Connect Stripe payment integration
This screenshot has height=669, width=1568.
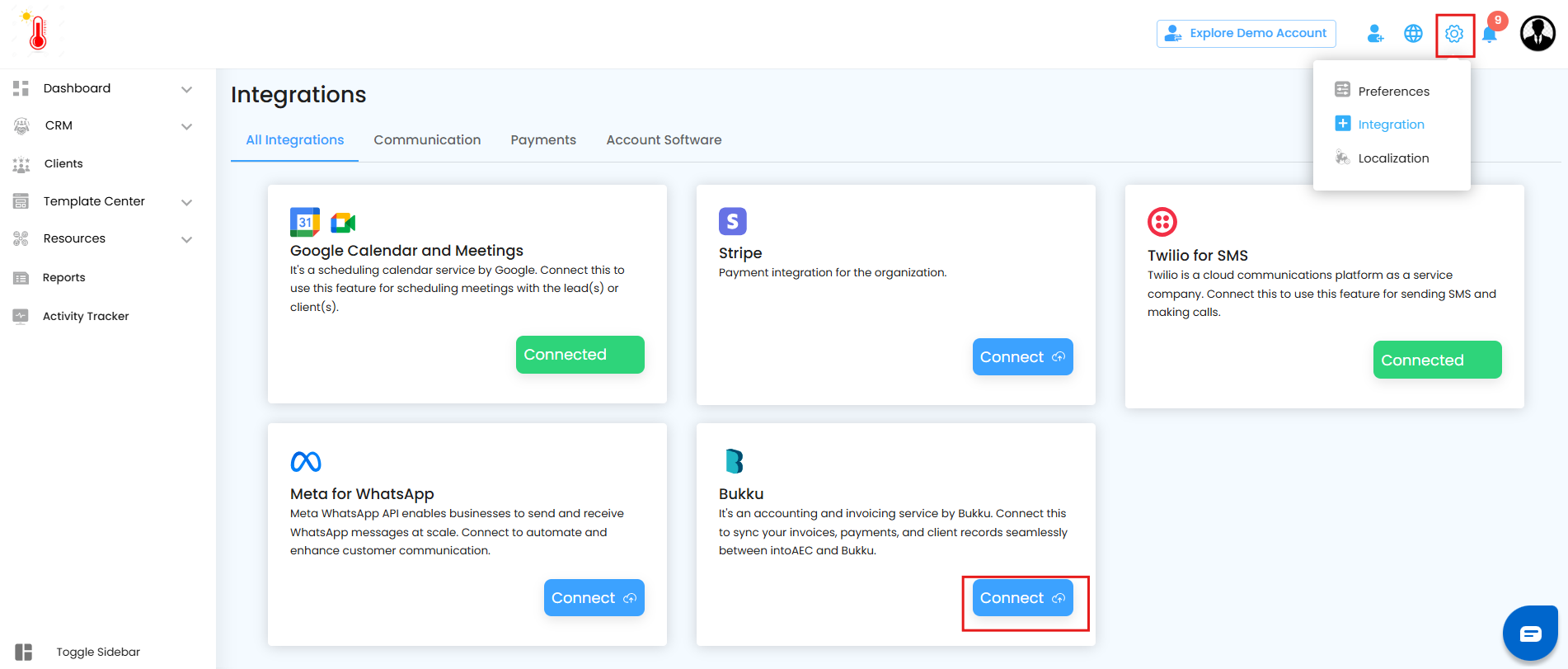point(1022,357)
